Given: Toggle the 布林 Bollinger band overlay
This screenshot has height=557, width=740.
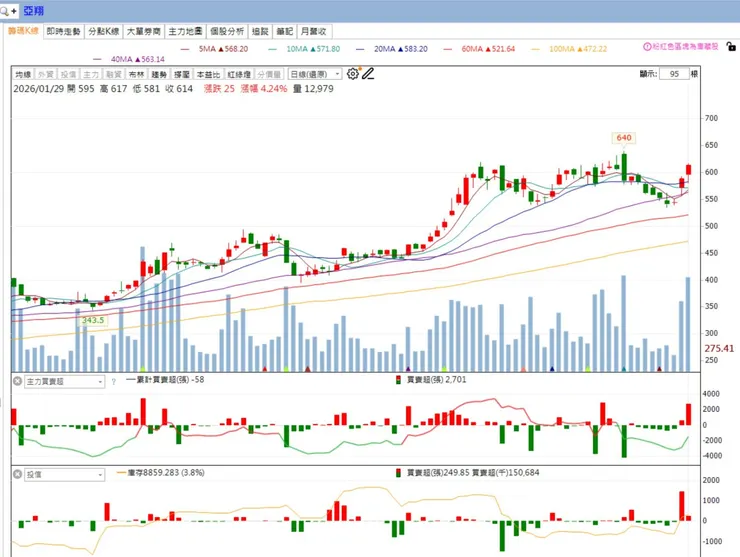Looking at the screenshot, I should (136, 75).
